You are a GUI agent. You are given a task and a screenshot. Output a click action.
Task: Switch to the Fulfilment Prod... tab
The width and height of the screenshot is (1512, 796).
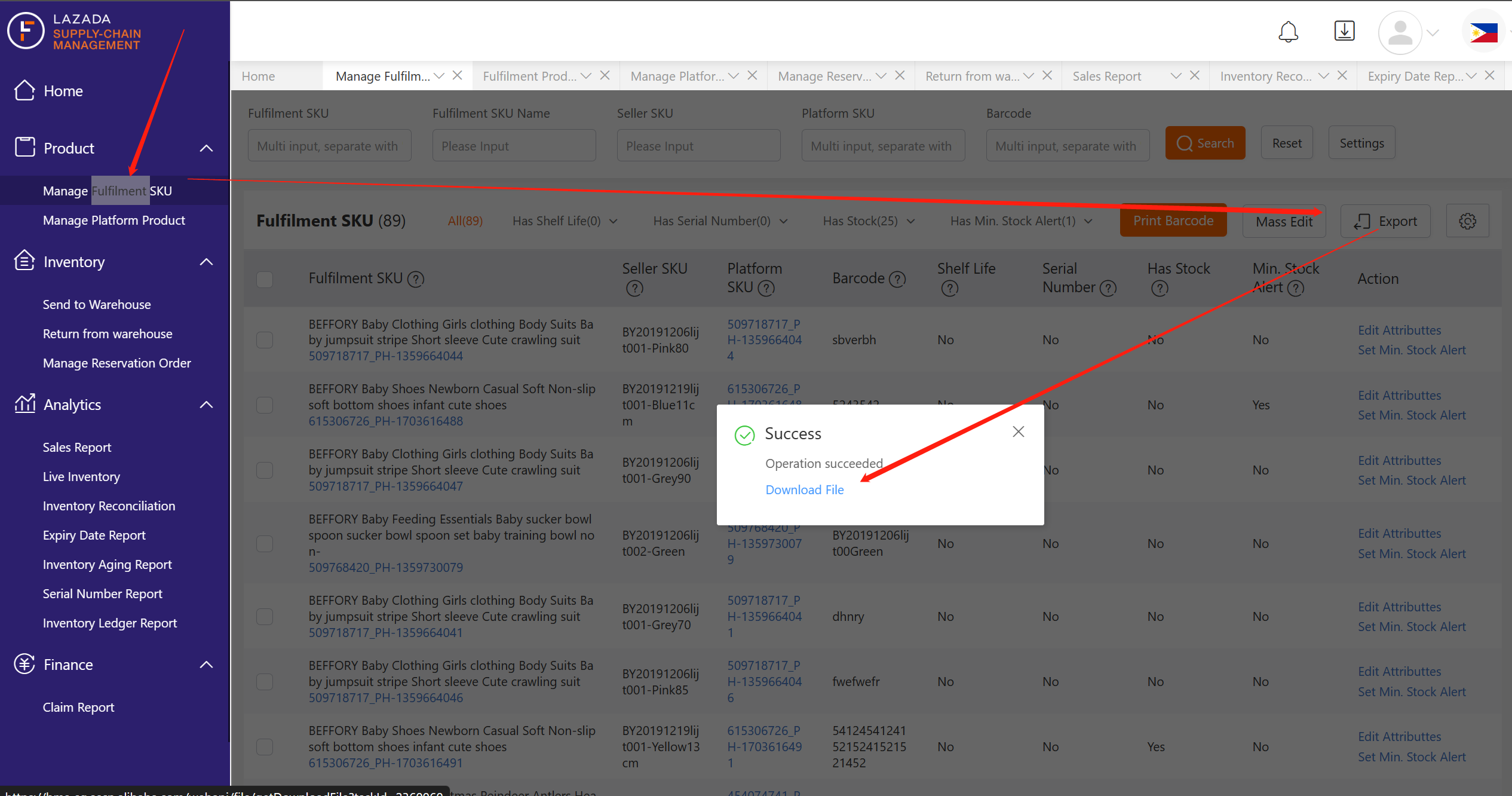530,76
